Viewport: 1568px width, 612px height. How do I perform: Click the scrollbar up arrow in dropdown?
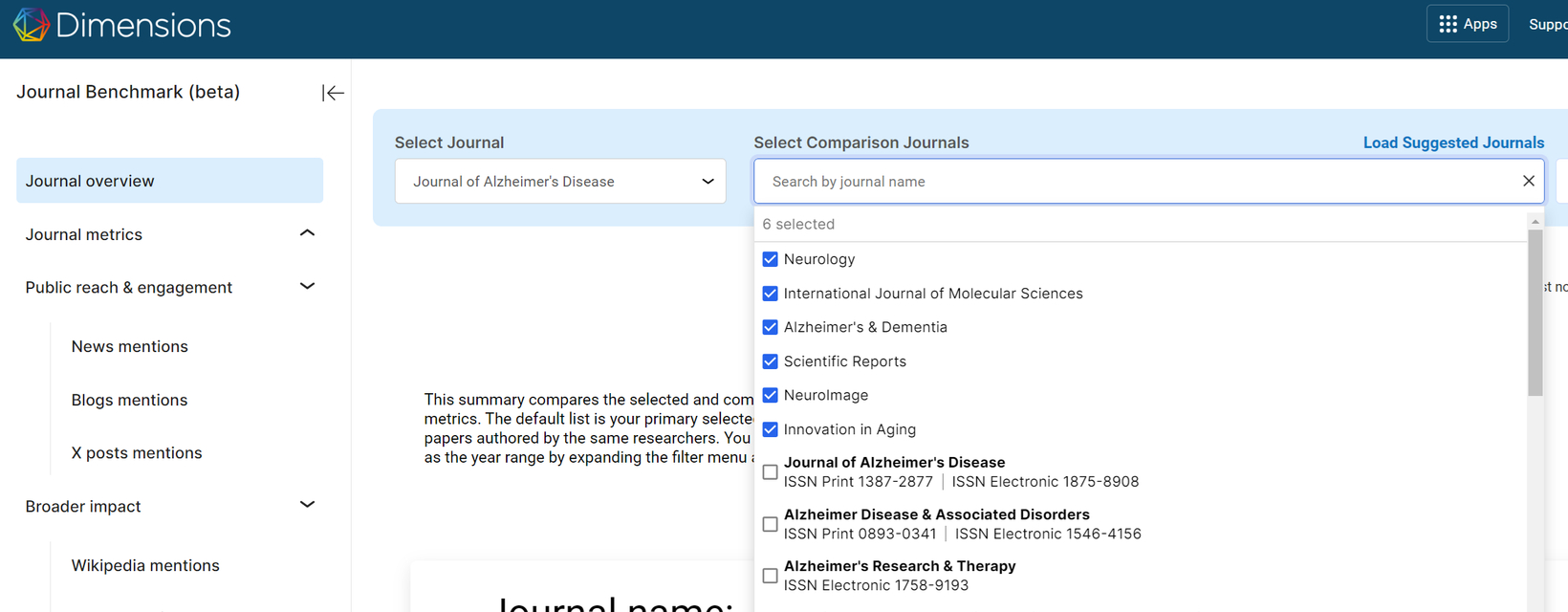1535,221
